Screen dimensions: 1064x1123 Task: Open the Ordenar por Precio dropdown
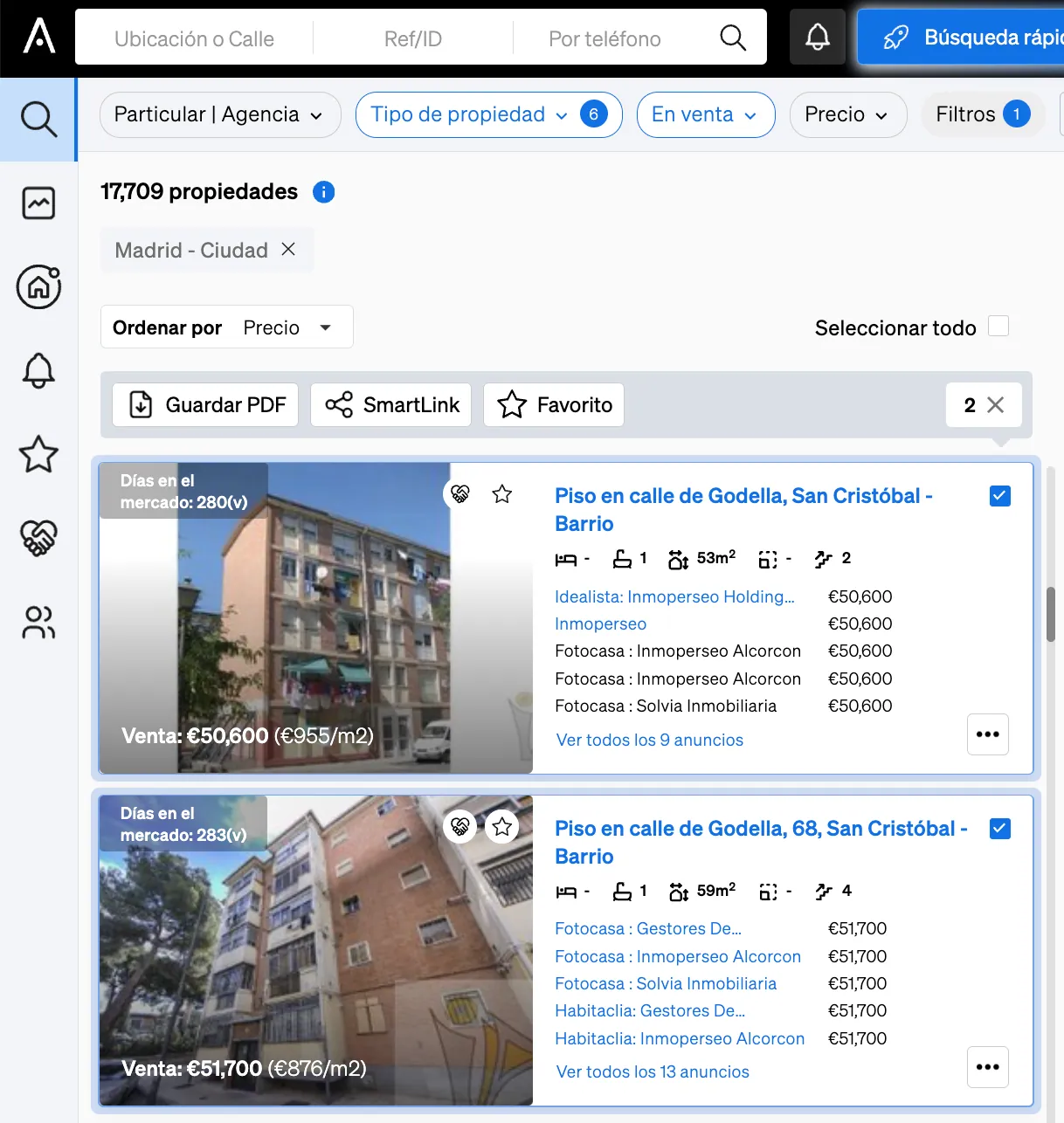pyautogui.click(x=227, y=327)
